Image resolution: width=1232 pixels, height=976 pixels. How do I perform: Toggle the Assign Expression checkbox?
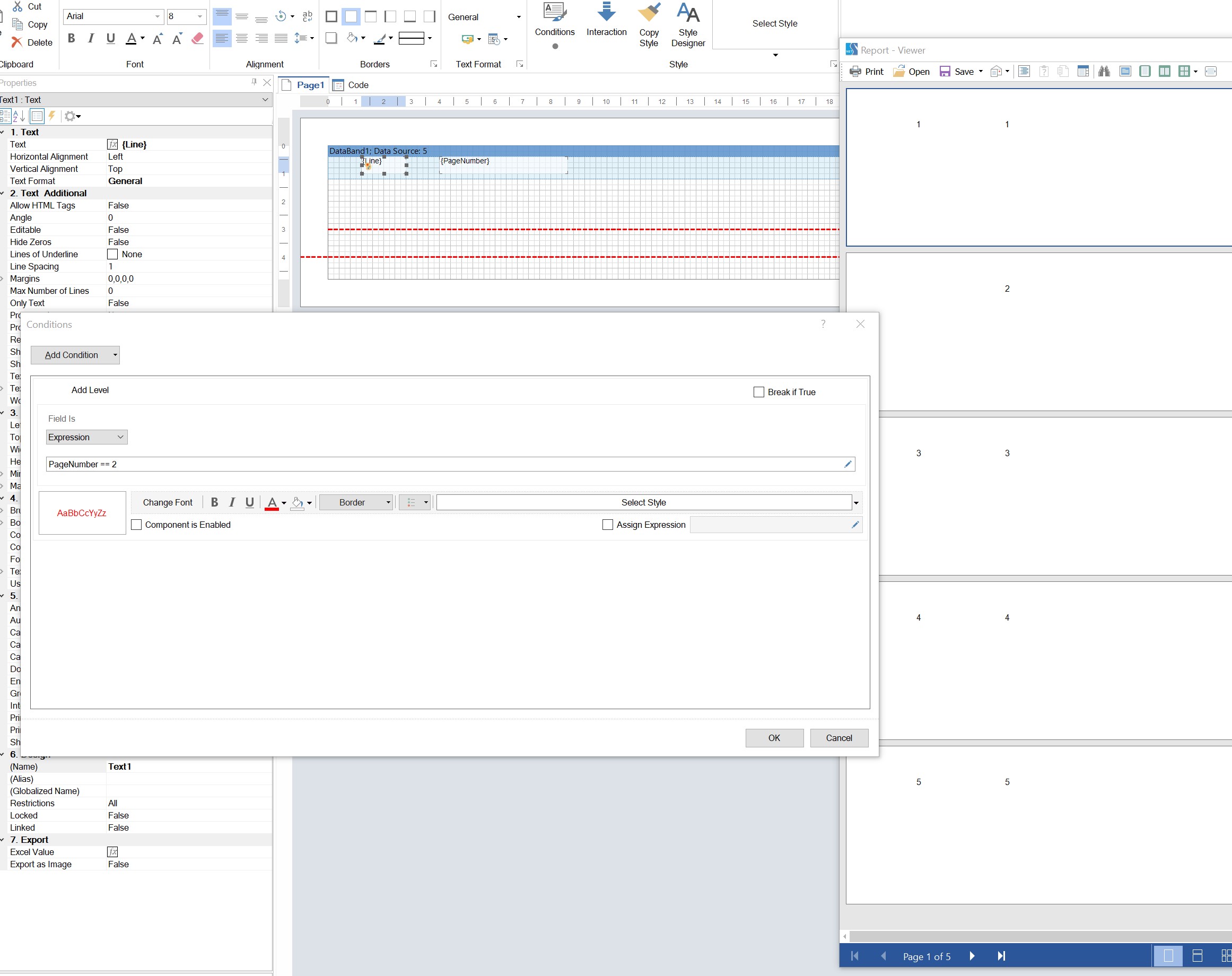607,524
